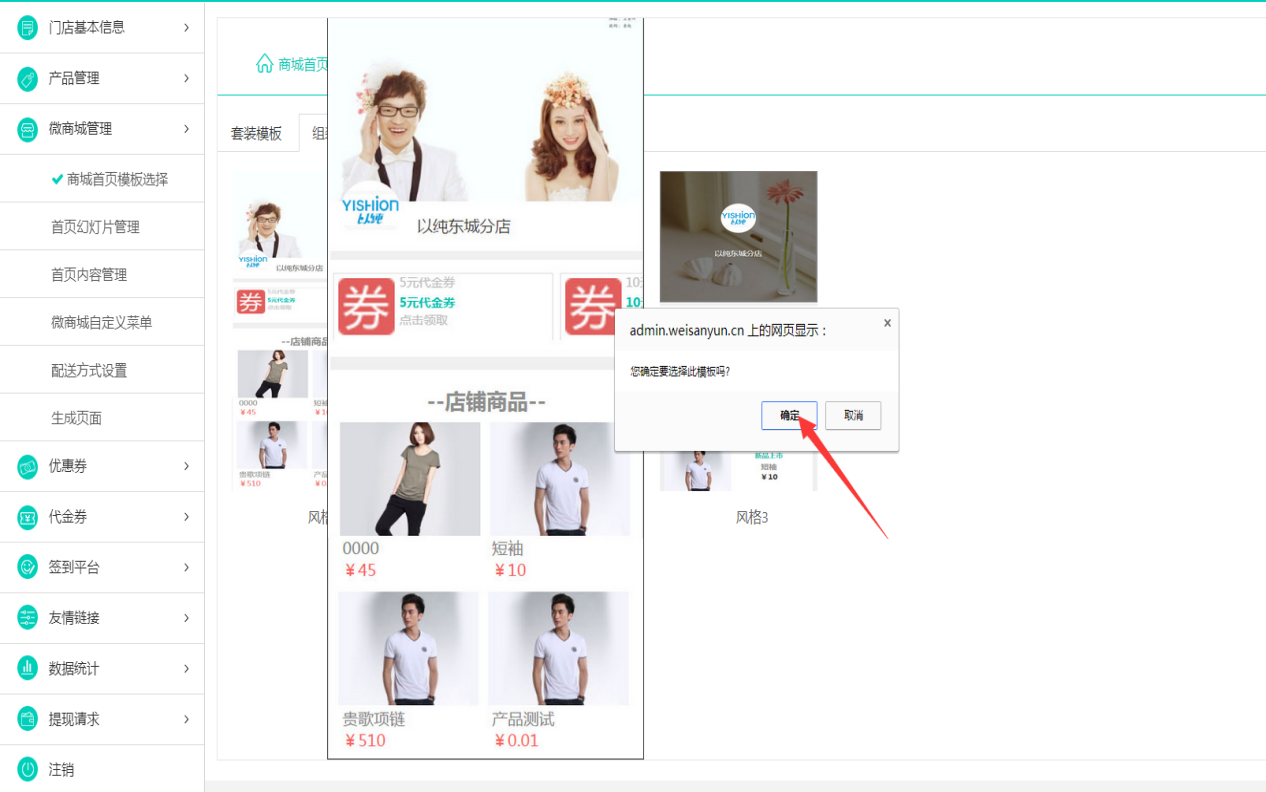Click the home icon beside 商城首页
Screen dimensions: 1266x792
tap(265, 64)
